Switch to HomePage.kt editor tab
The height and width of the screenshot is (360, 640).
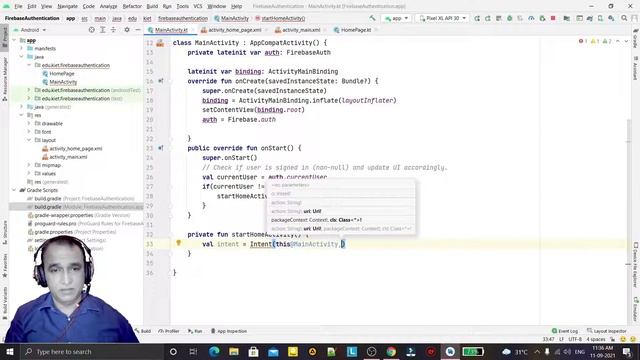tap(355, 30)
